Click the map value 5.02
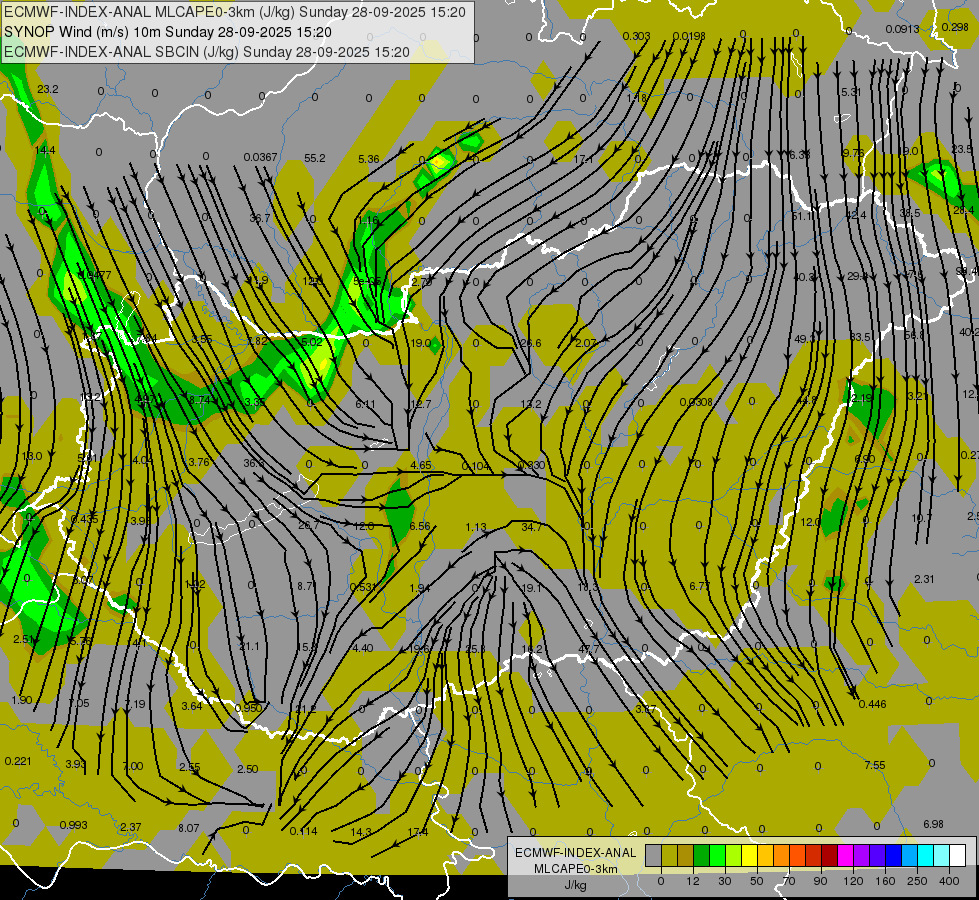 pos(312,342)
